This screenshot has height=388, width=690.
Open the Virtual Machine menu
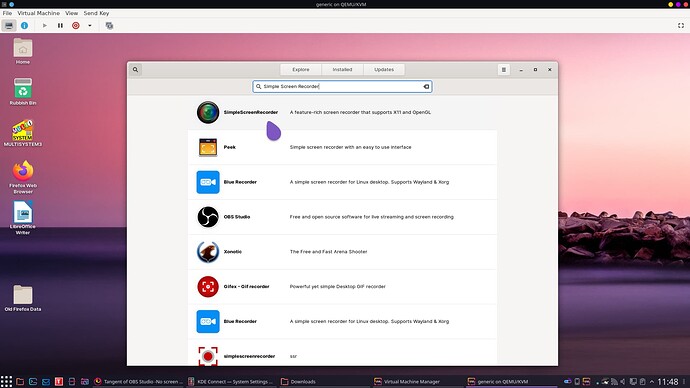click(38, 13)
